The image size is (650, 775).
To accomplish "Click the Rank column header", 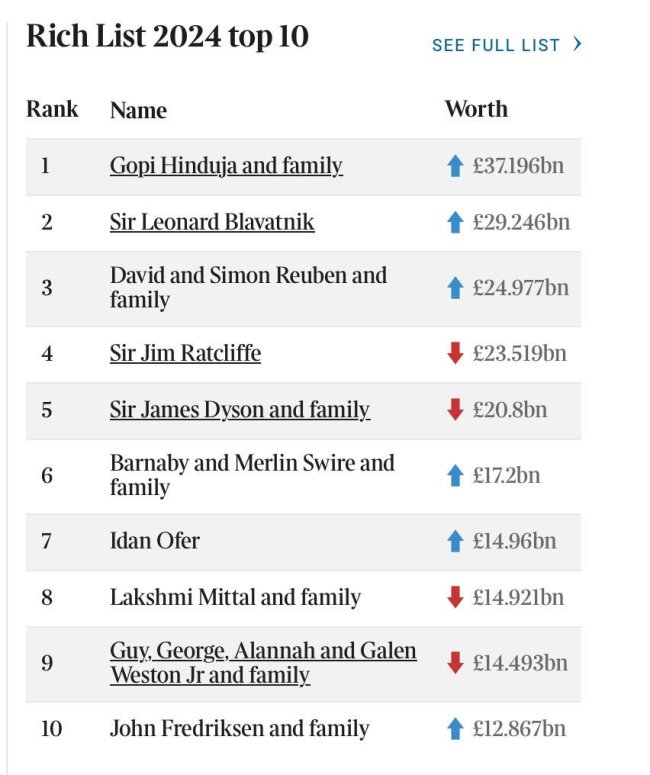I will tap(52, 109).
